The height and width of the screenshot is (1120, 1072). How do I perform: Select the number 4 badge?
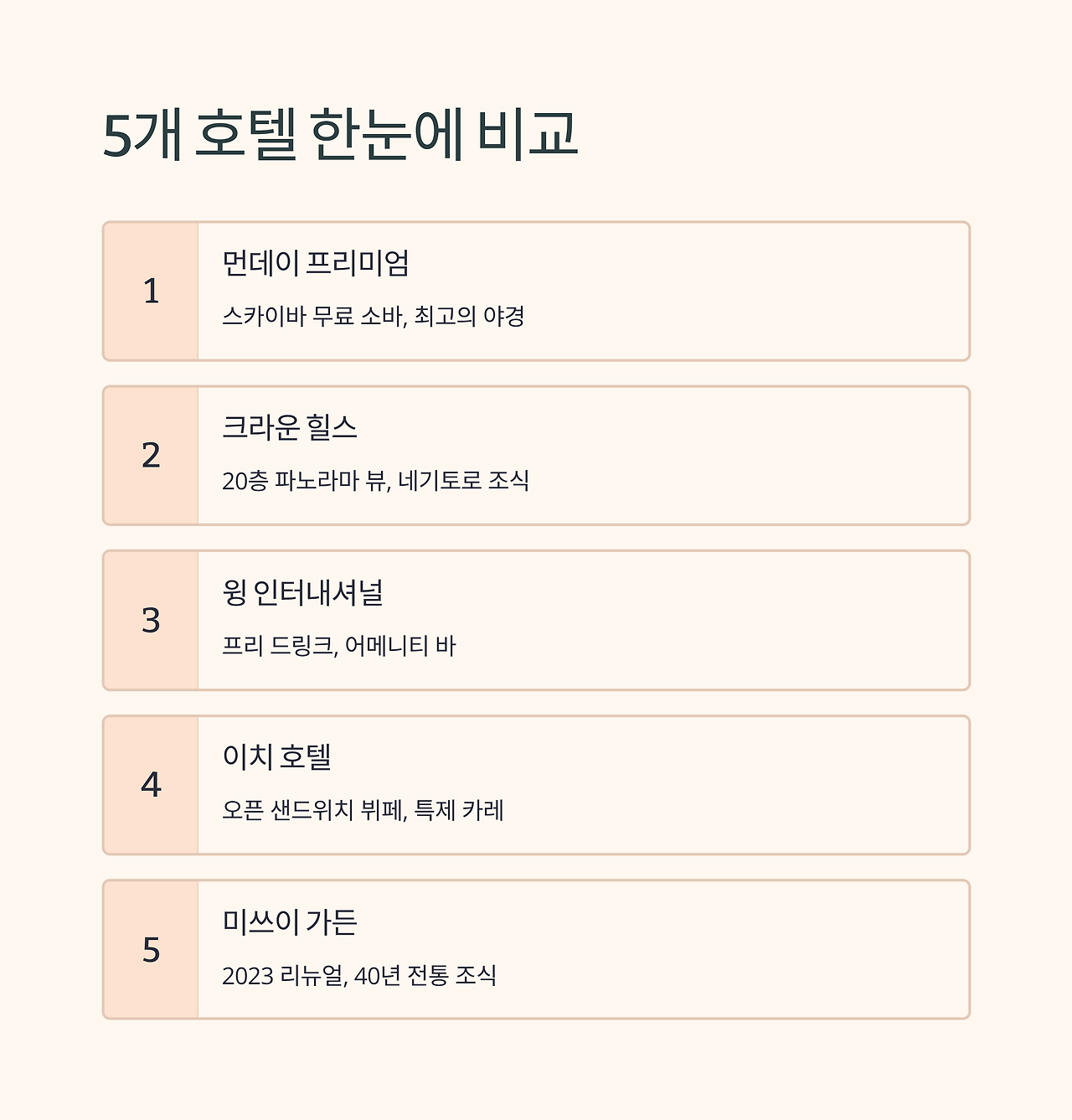(x=151, y=785)
